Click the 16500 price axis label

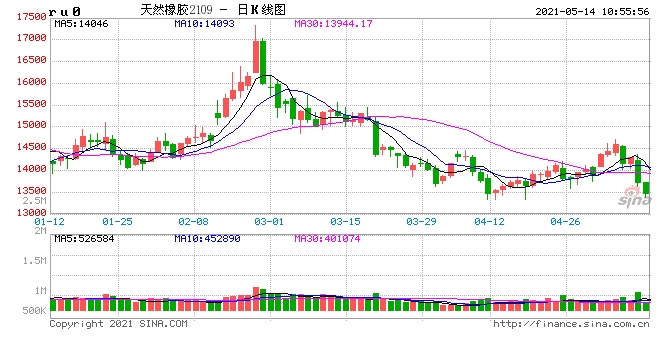coord(32,60)
